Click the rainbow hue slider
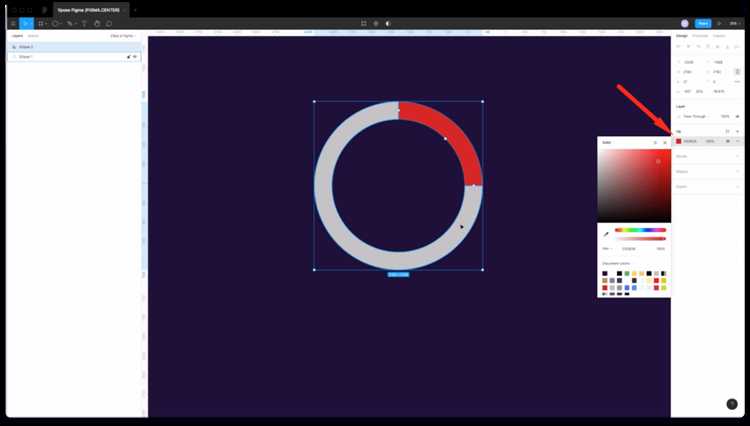The width and height of the screenshot is (750, 426). tap(640, 230)
